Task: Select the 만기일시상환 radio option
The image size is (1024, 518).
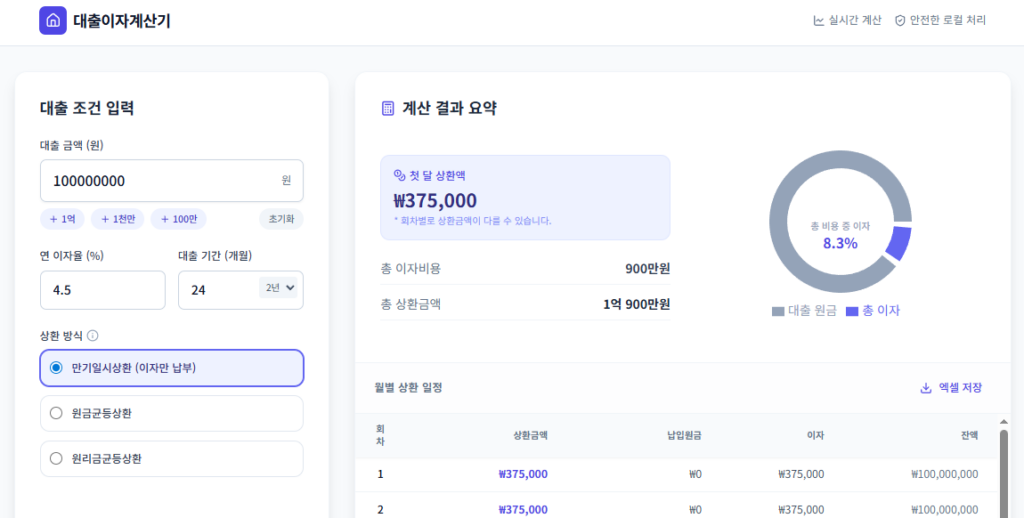Action: tap(56, 368)
